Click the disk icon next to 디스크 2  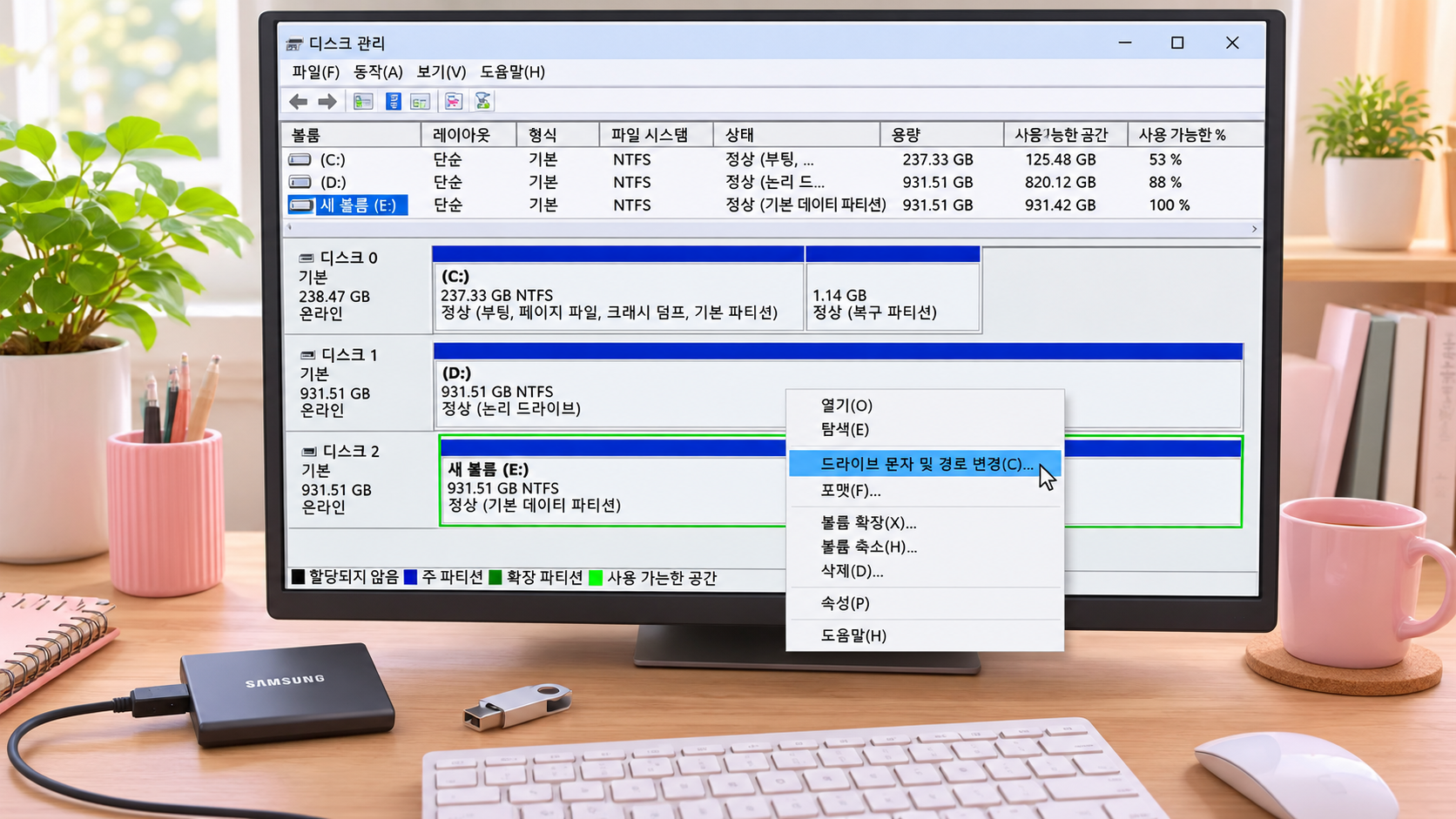[309, 452]
